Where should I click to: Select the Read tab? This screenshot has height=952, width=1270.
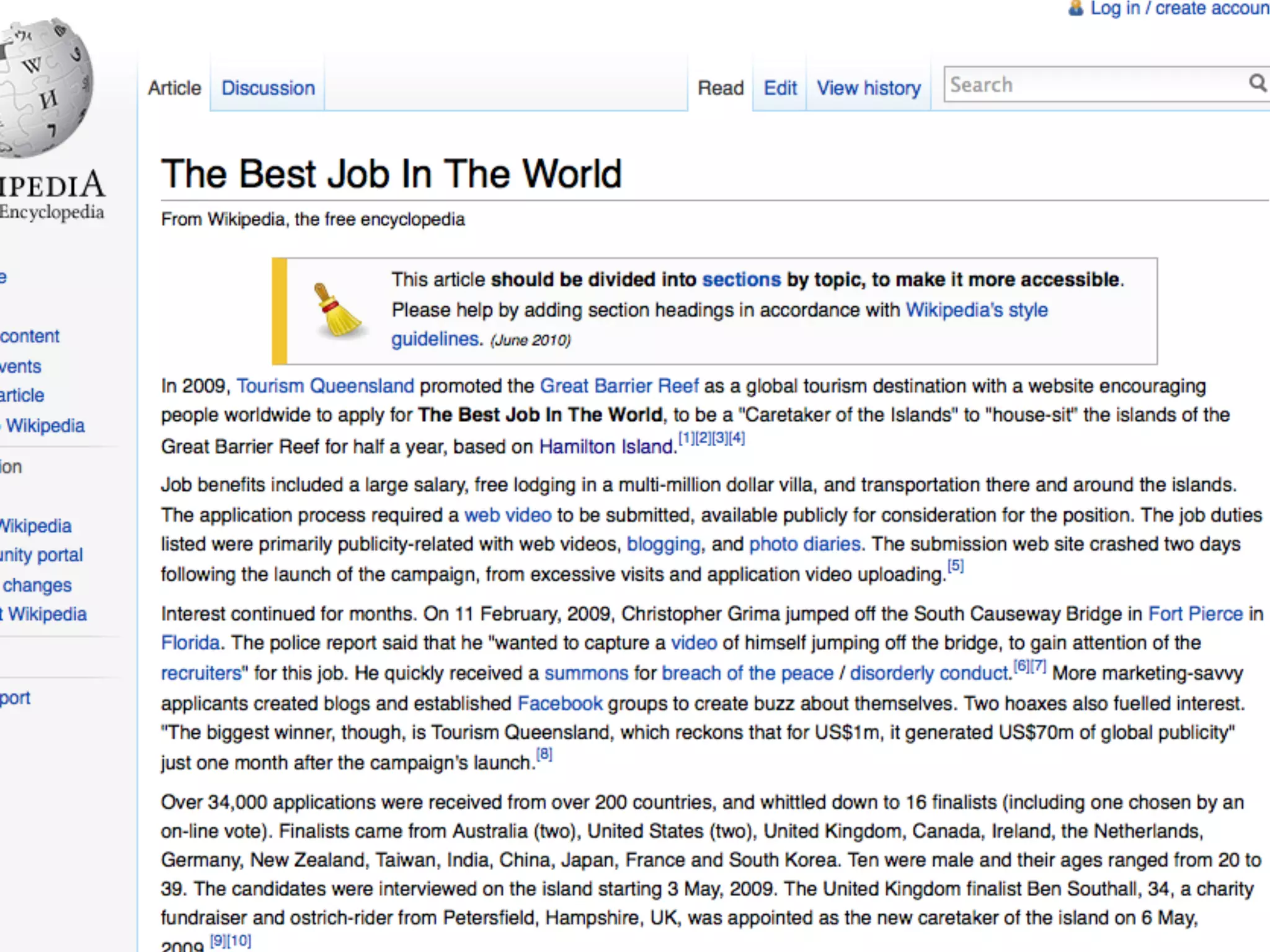coord(720,88)
